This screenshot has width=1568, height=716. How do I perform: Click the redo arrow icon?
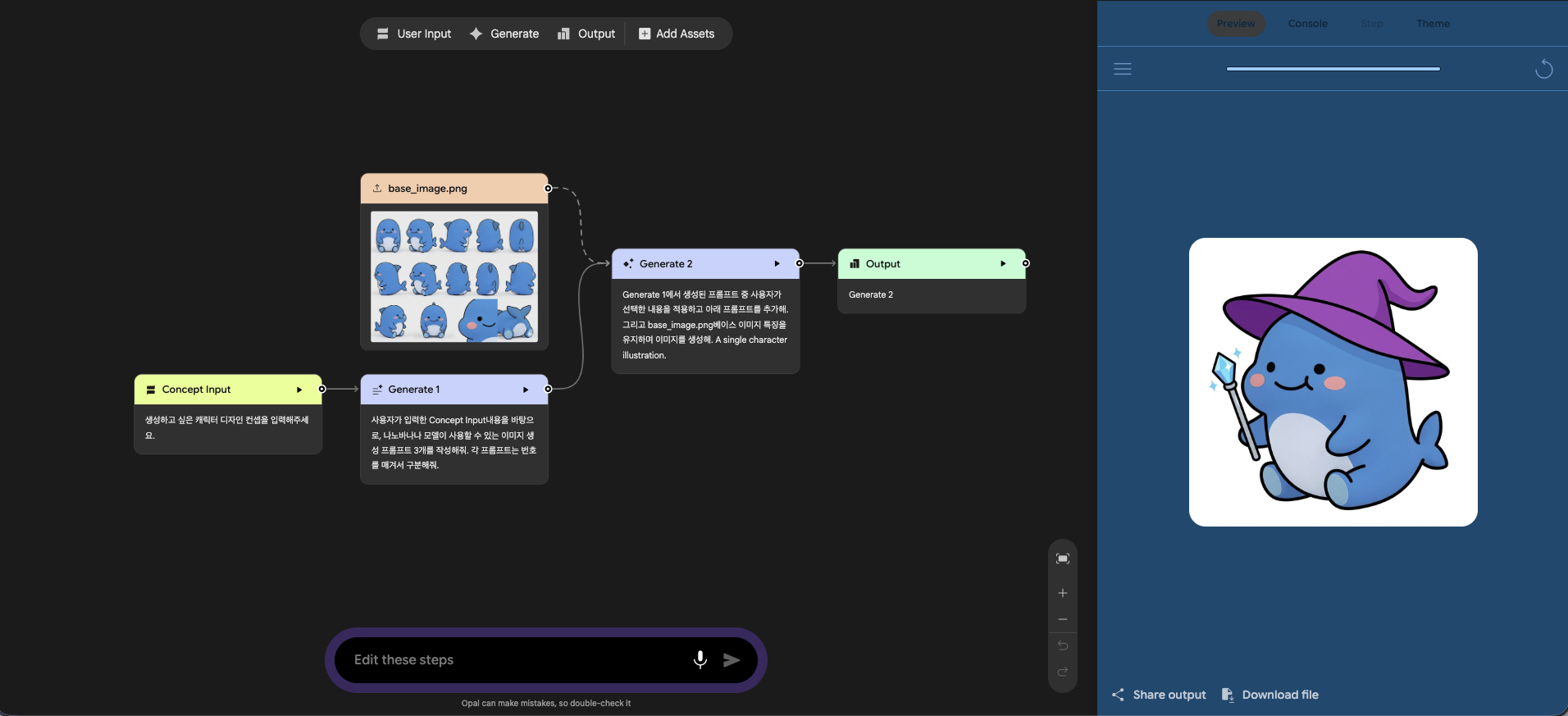click(1063, 672)
